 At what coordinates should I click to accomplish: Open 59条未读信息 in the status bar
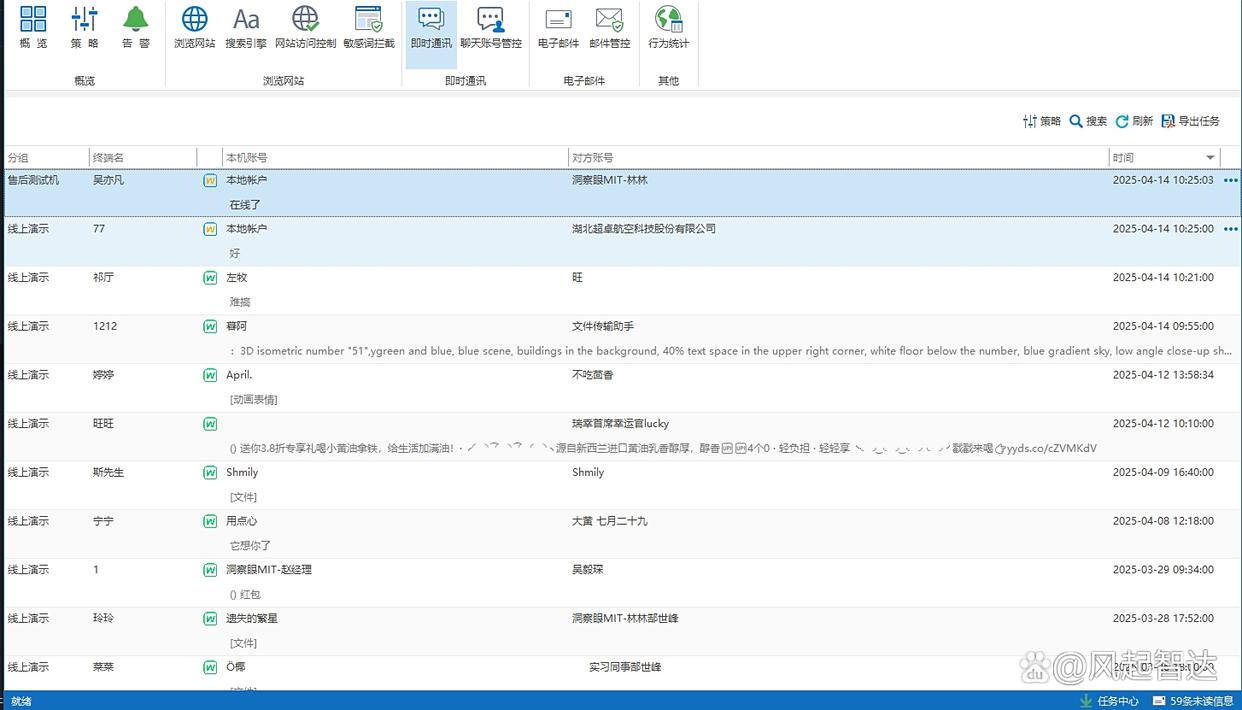point(1193,701)
